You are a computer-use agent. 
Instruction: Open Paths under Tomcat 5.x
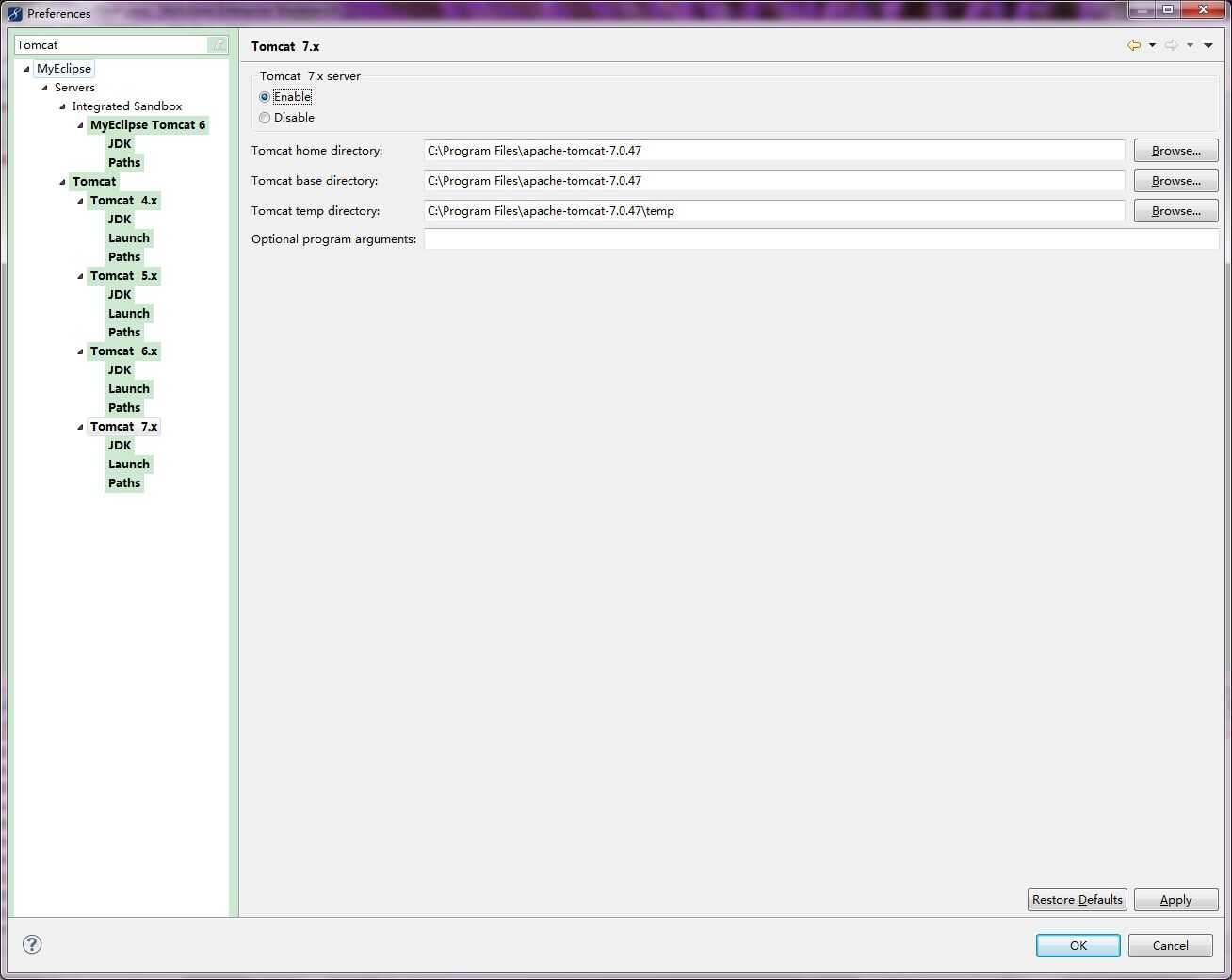(x=124, y=333)
